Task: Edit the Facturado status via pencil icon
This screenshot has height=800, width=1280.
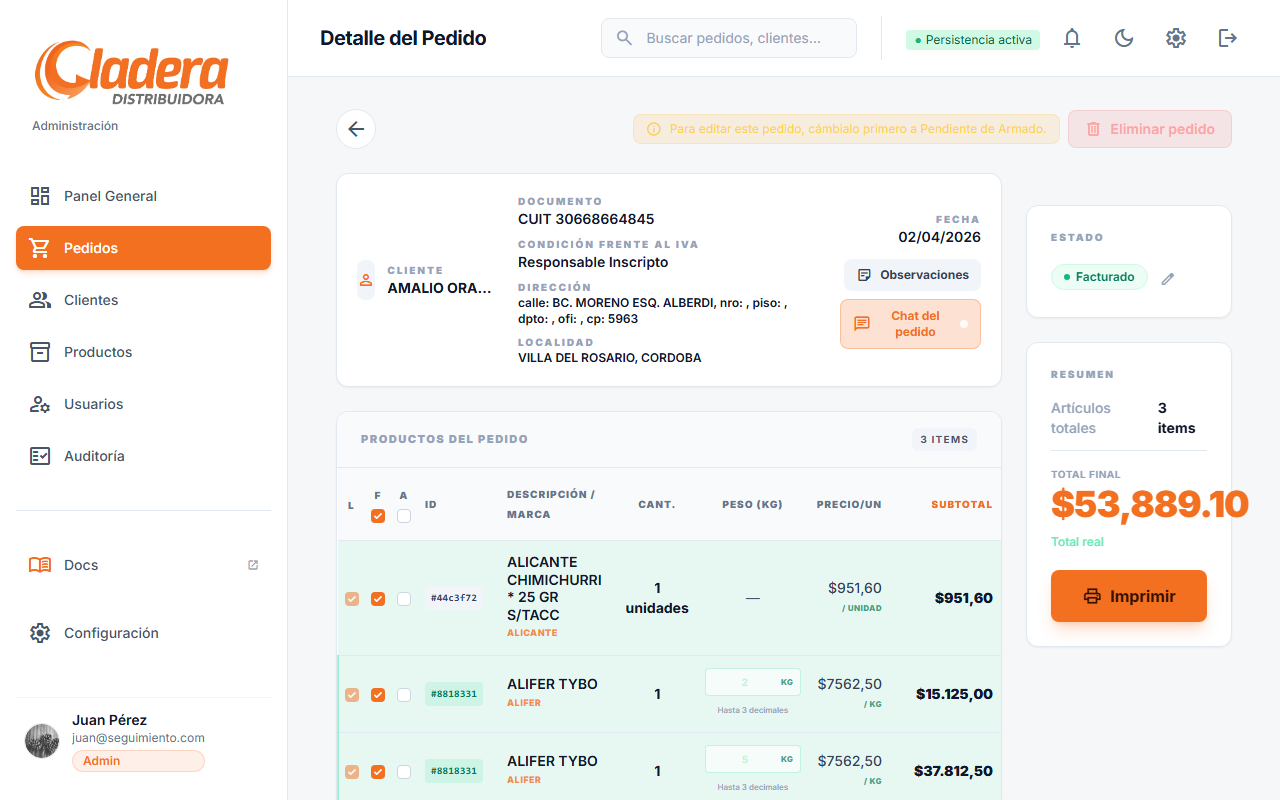Action: [1167, 279]
